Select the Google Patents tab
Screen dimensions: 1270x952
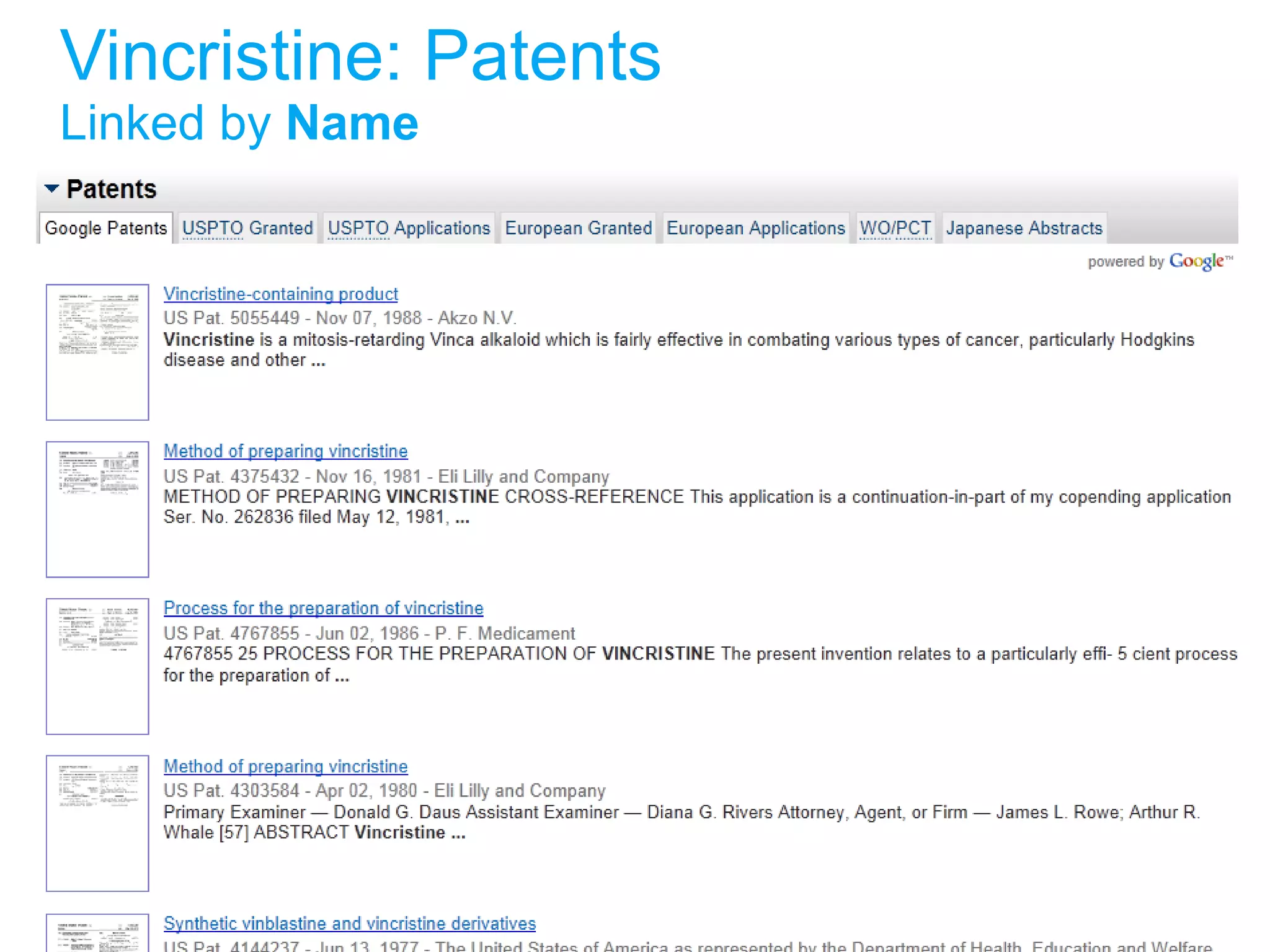(106, 228)
